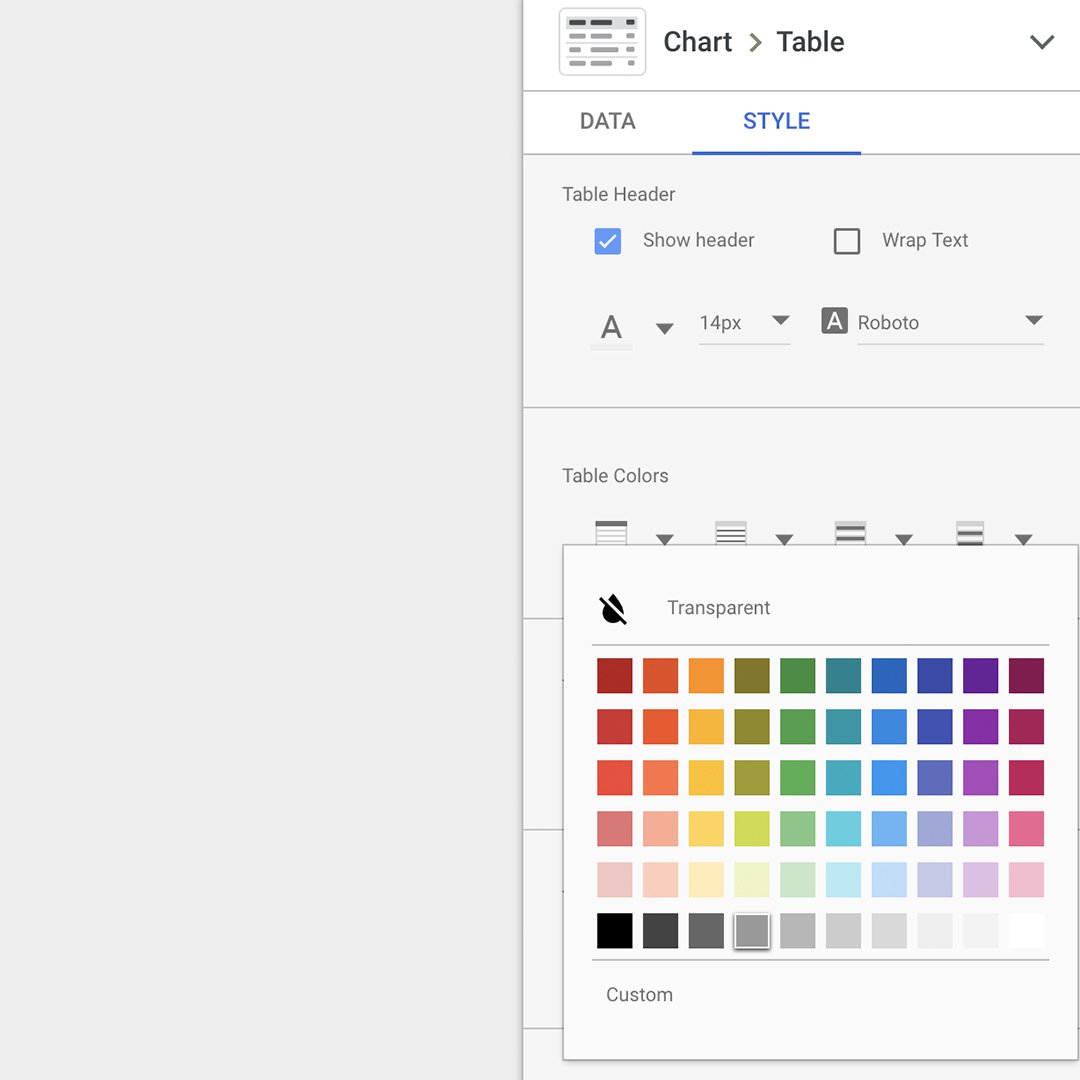1080x1080 pixels.
Task: Open the header font color dropdown arrow
Action: point(664,329)
